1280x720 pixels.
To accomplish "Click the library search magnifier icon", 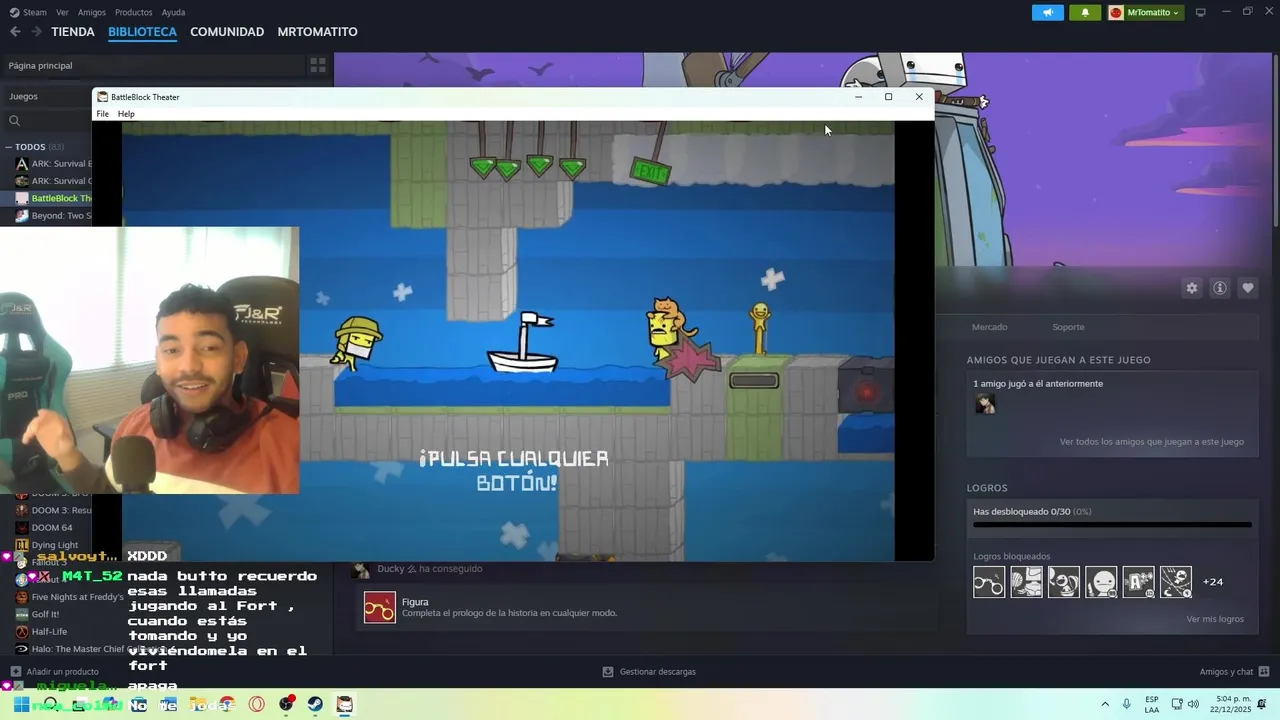I will click(15, 121).
